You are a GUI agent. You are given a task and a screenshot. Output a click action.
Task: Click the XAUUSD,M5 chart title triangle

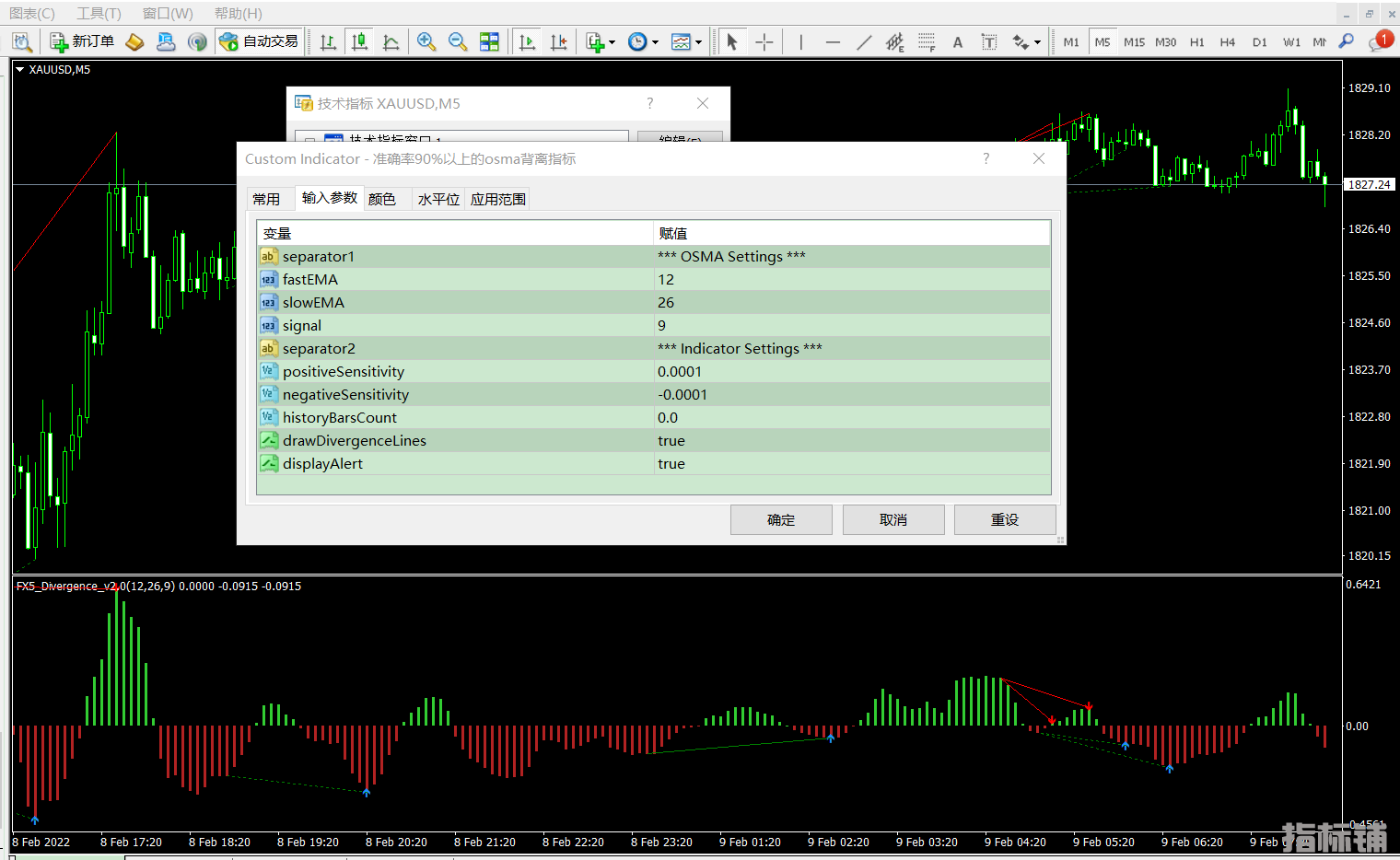[x=19, y=70]
